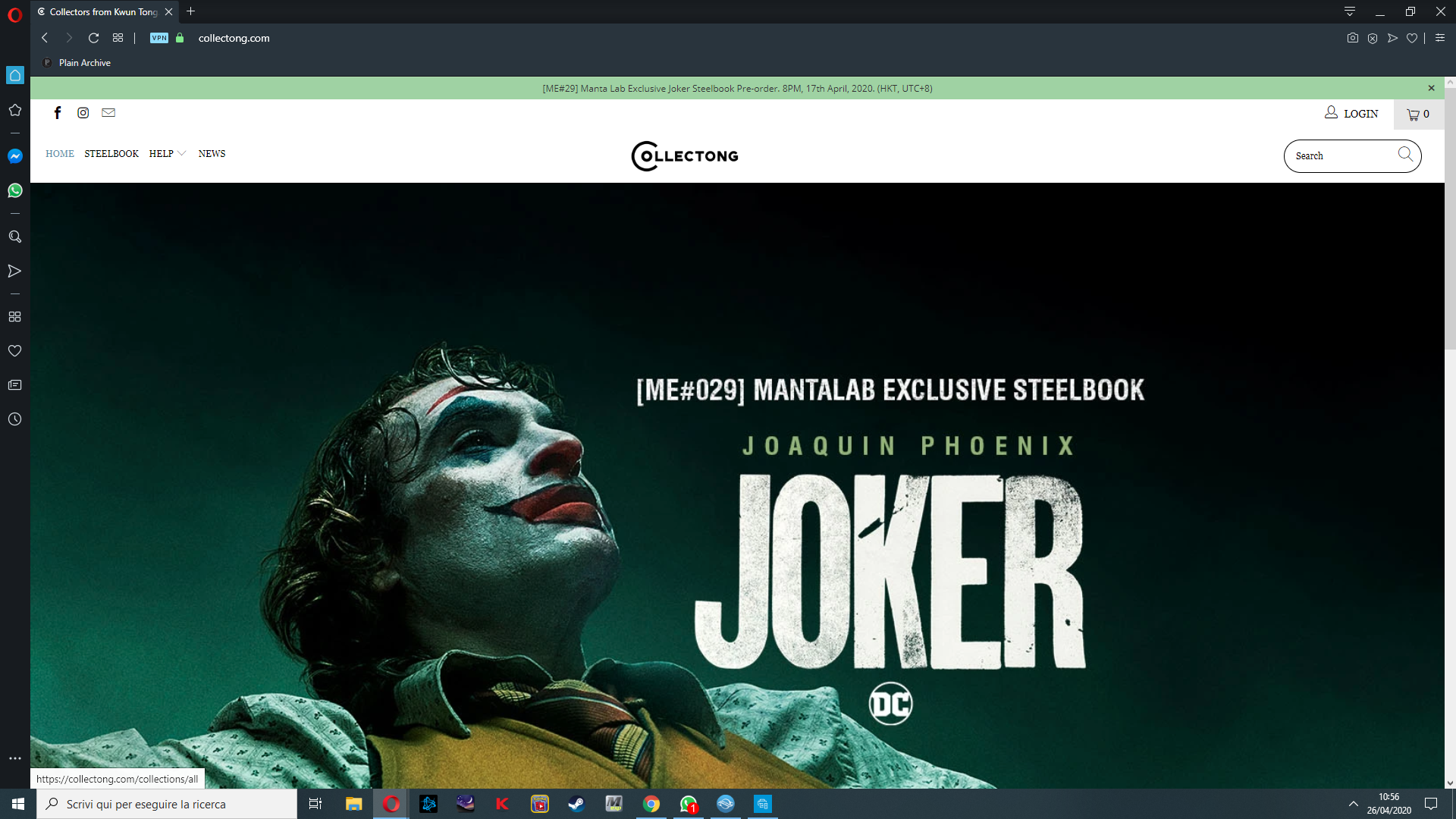The image size is (1456, 819).
Task: Open Easy Setup menu in toolbar
Action: (x=1440, y=38)
